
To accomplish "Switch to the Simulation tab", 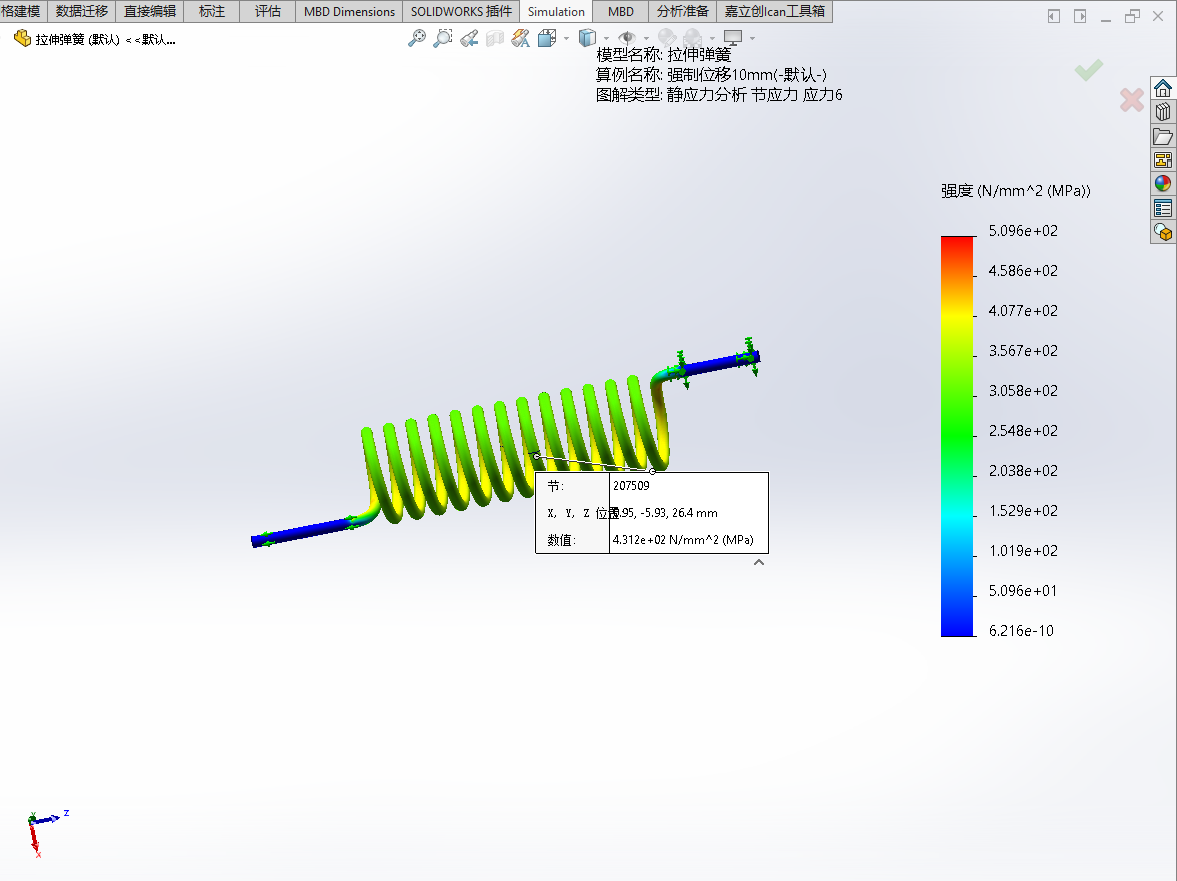I will pyautogui.click(x=556, y=12).
